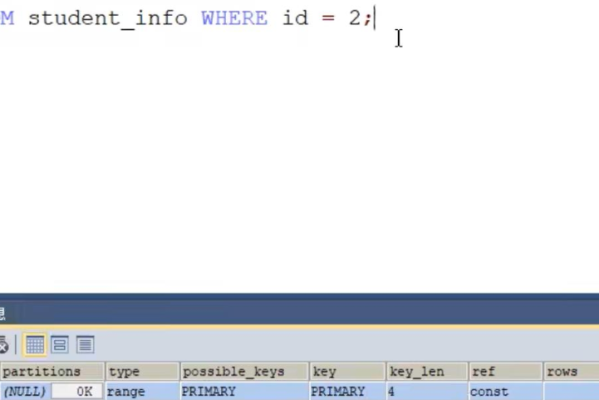Switch results to text view
This screenshot has width=599, height=400.
[85, 345]
